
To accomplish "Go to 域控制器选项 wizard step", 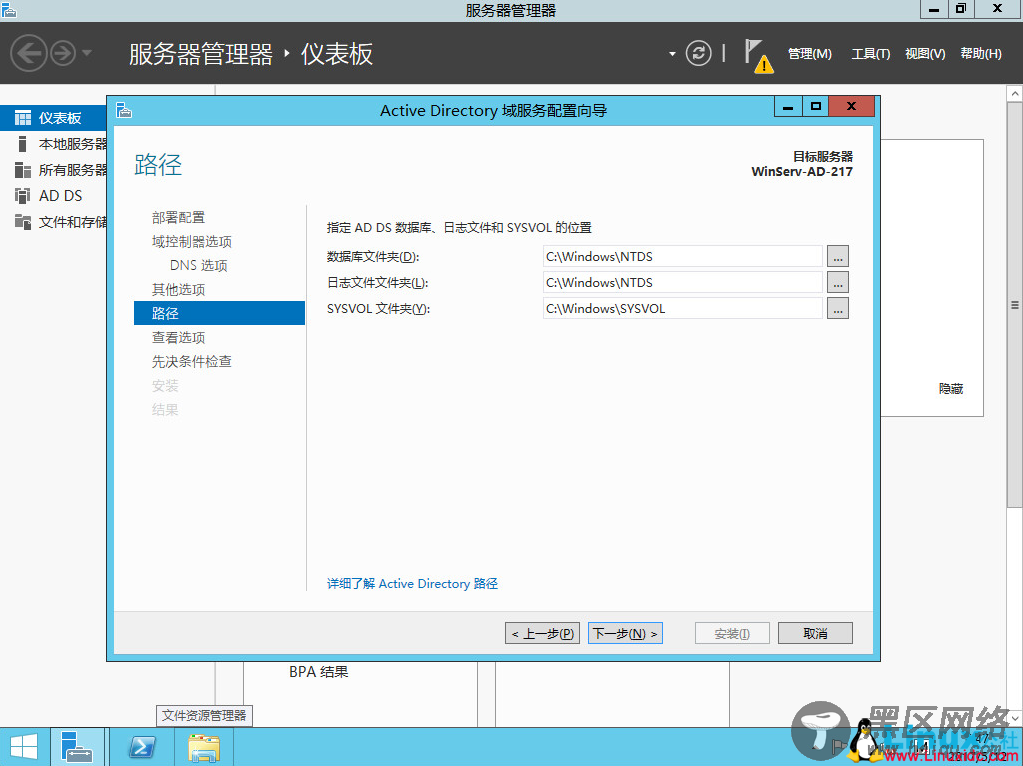I will point(192,241).
